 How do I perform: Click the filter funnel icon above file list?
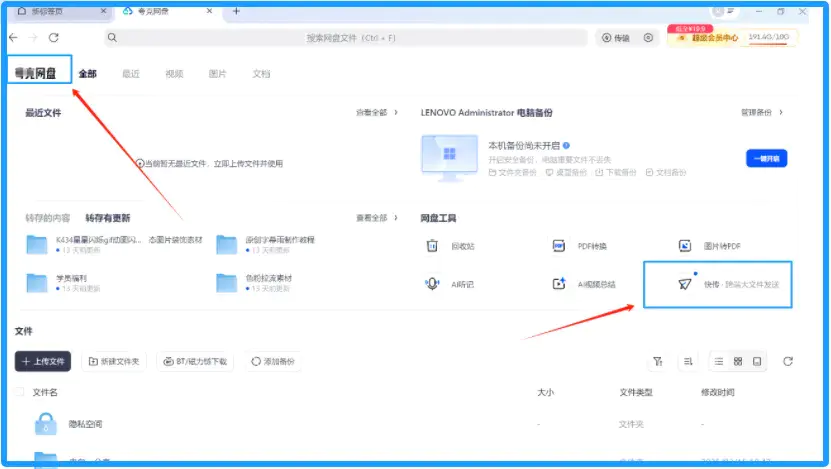[x=658, y=361]
